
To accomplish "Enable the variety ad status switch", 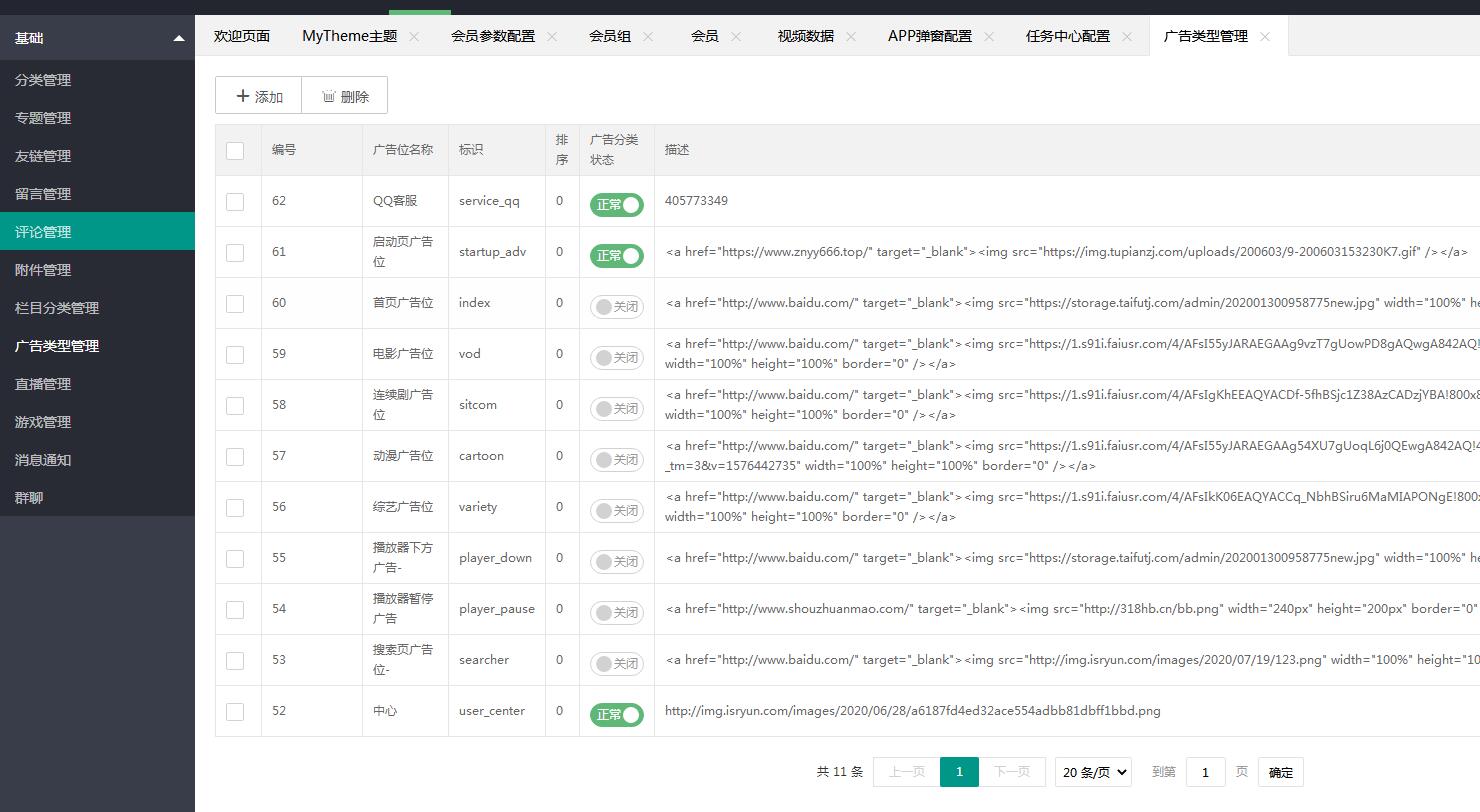I will click(616, 511).
